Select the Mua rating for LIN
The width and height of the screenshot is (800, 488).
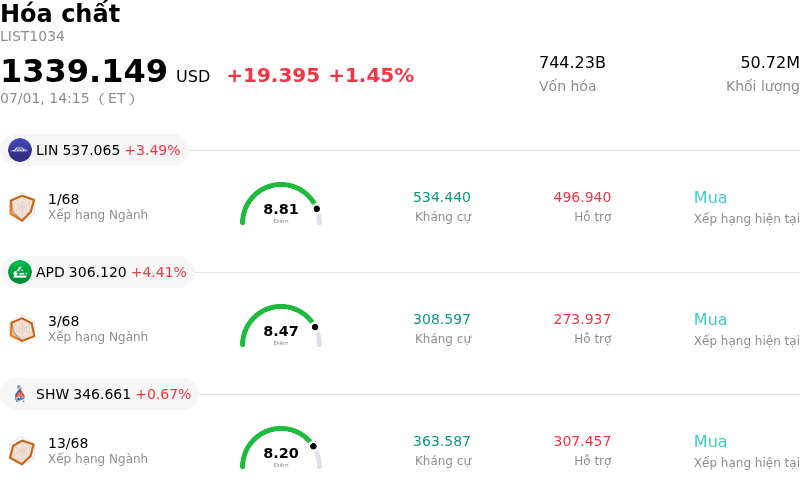710,198
